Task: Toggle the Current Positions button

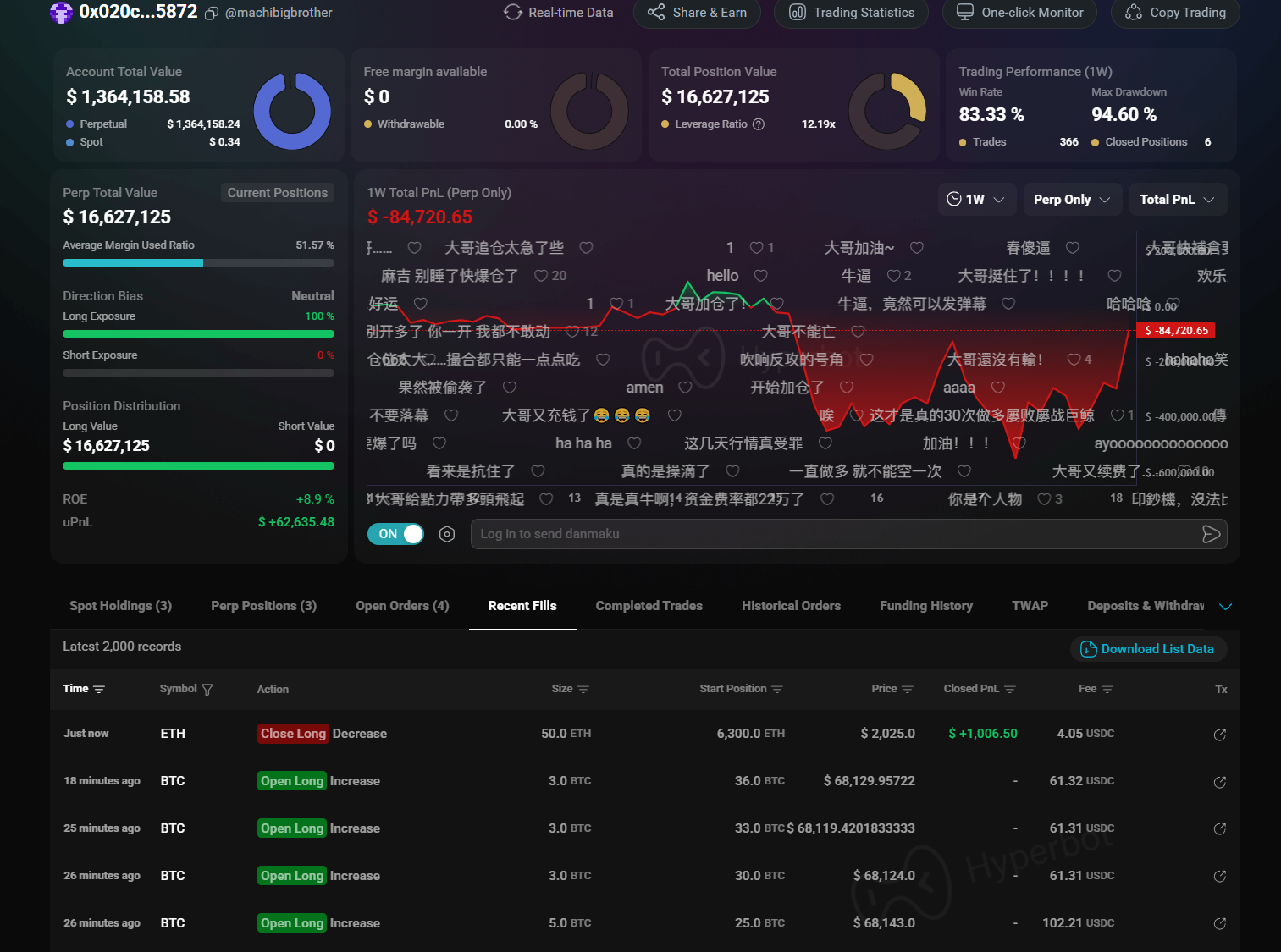Action: point(277,193)
